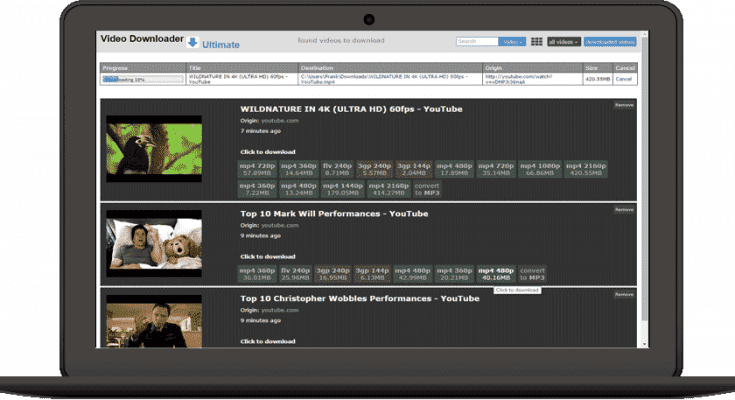This screenshot has height=400, width=735.
Task: Convert Mark Will Performances to MP3
Action: click(x=533, y=273)
